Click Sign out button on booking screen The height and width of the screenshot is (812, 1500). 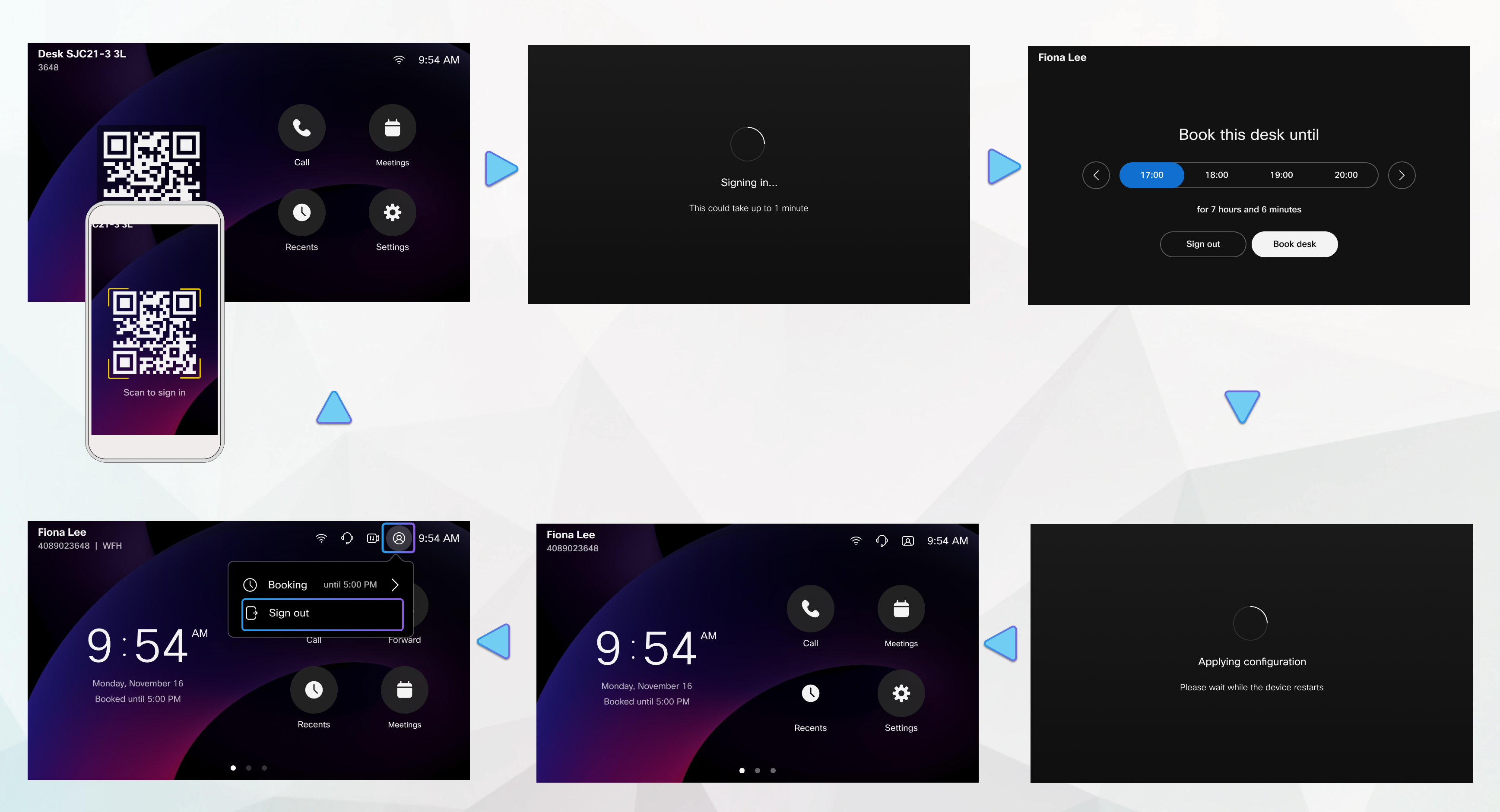click(1202, 244)
